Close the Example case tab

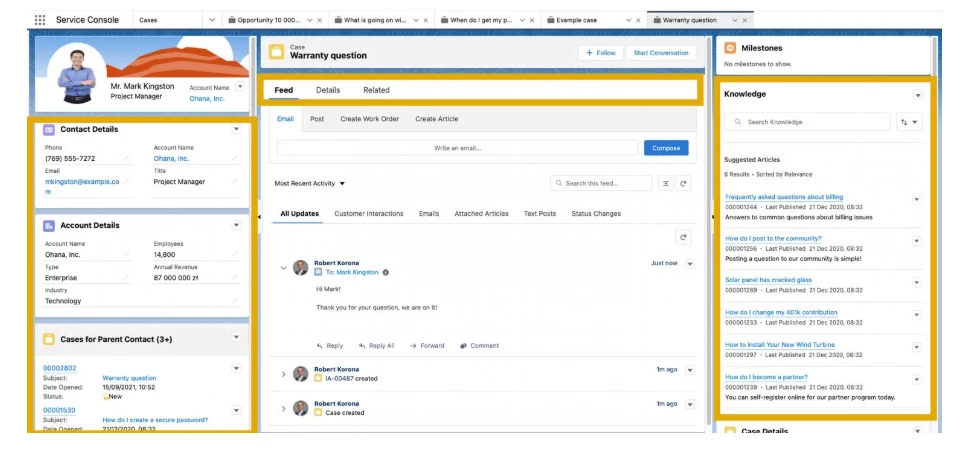click(639, 21)
